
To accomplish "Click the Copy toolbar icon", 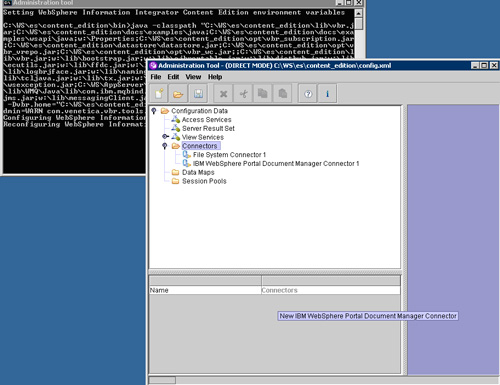I will pos(263,94).
